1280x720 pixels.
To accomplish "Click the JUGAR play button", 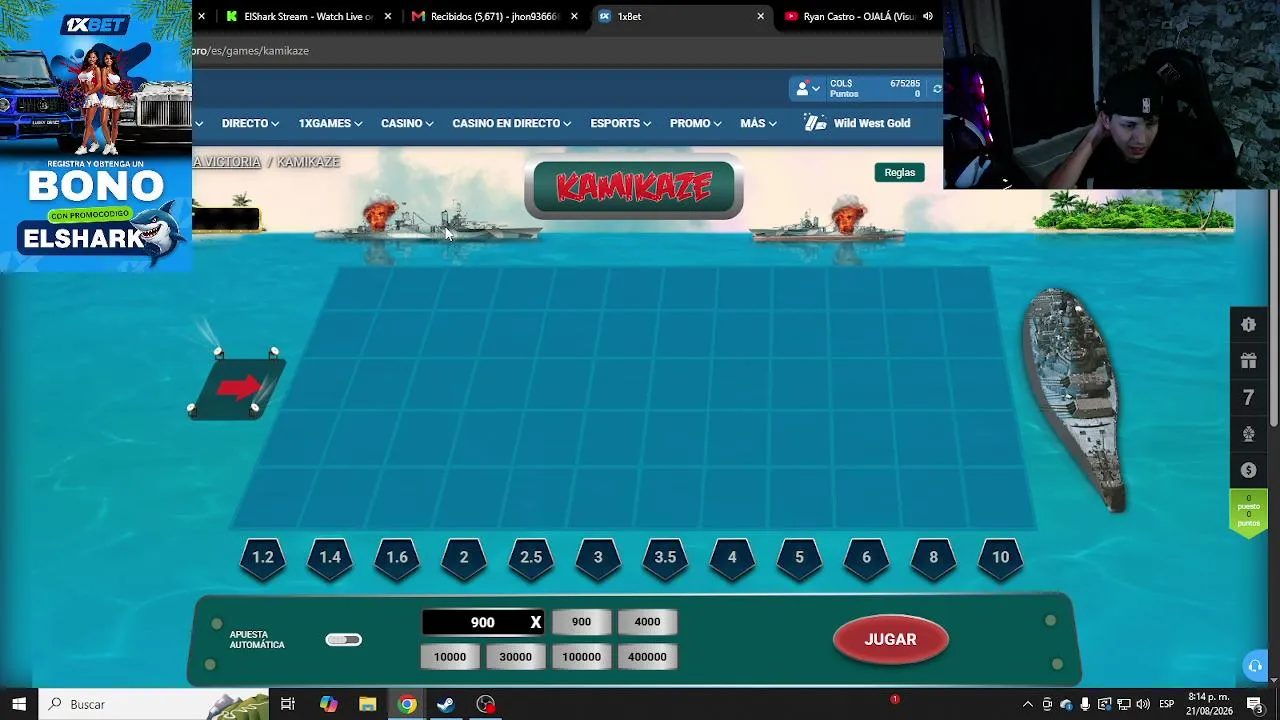I will (890, 640).
